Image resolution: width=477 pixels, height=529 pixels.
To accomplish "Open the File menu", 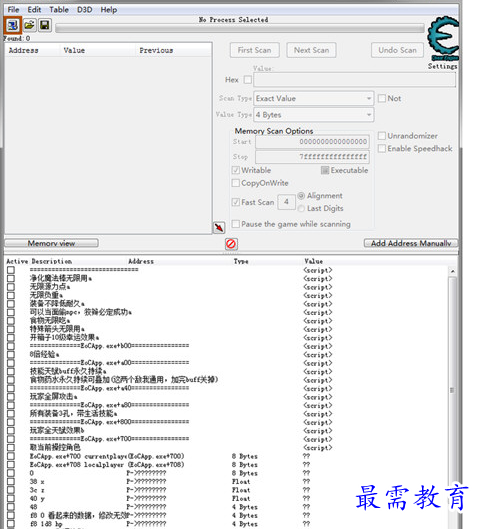I will [x=13, y=10].
